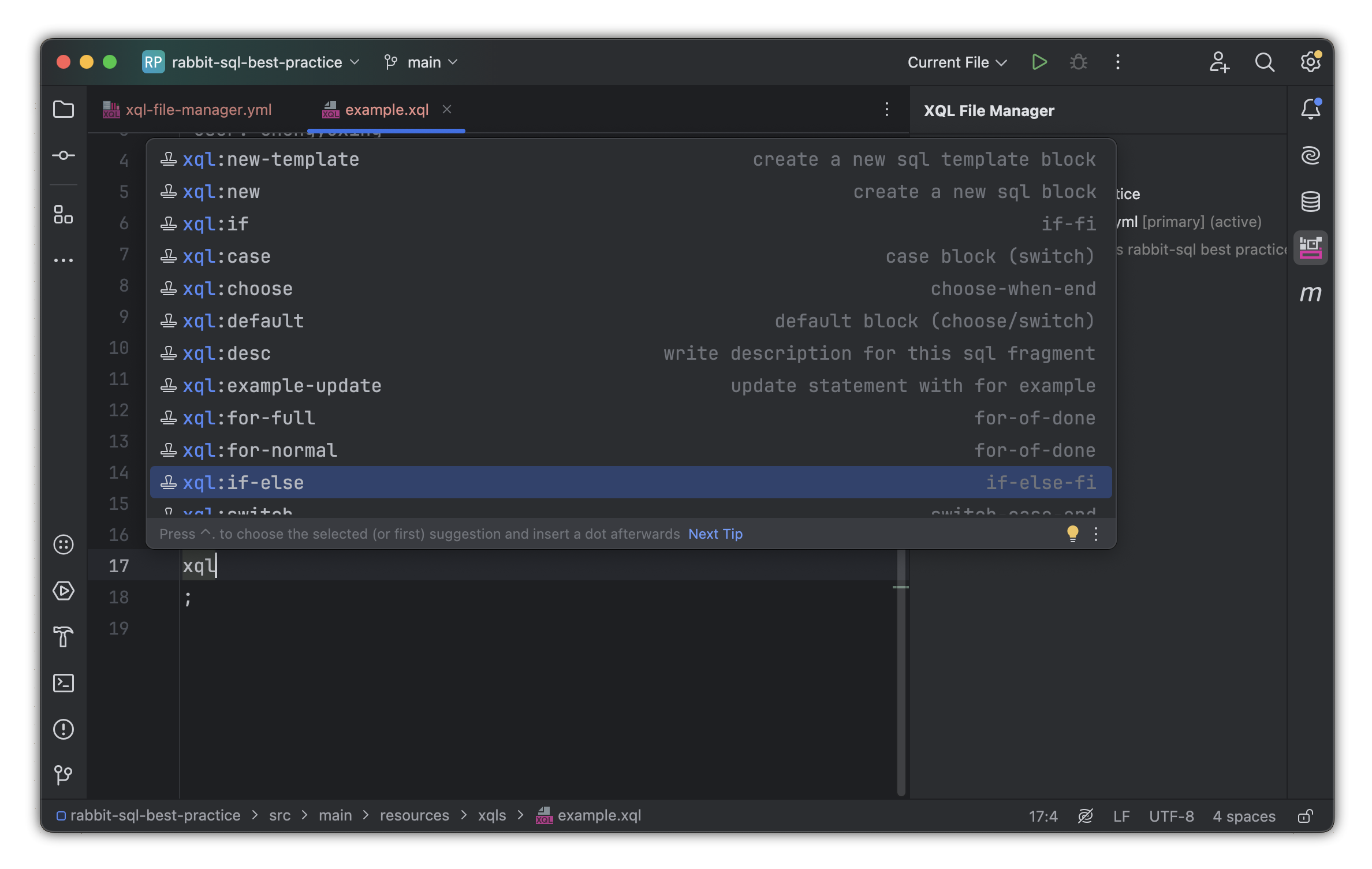
Task: Open editor tabs options menu
Action: click(887, 109)
